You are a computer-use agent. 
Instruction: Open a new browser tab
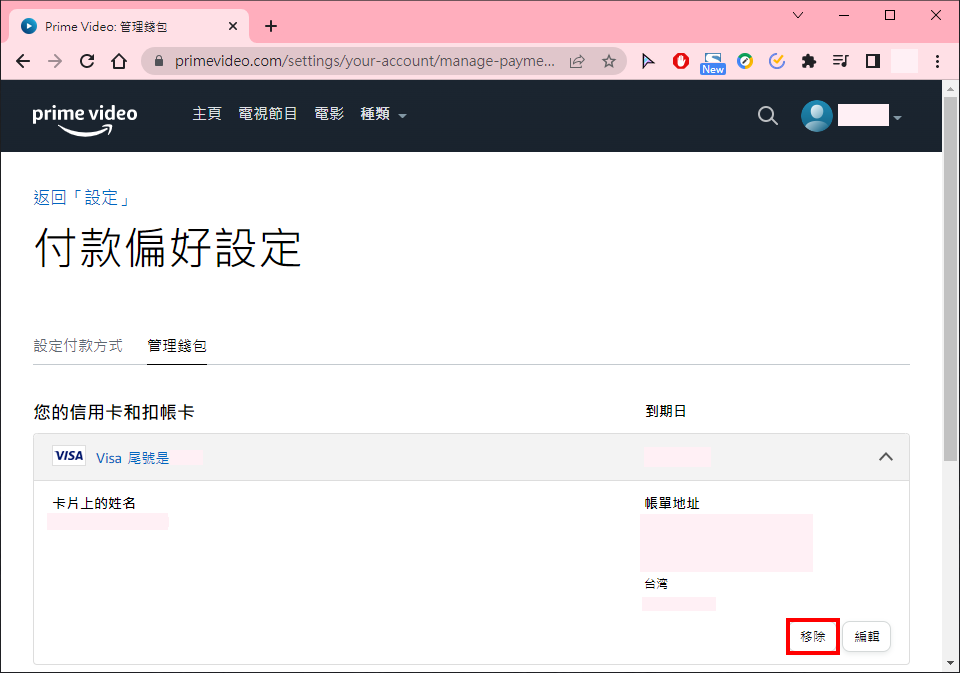(271, 26)
